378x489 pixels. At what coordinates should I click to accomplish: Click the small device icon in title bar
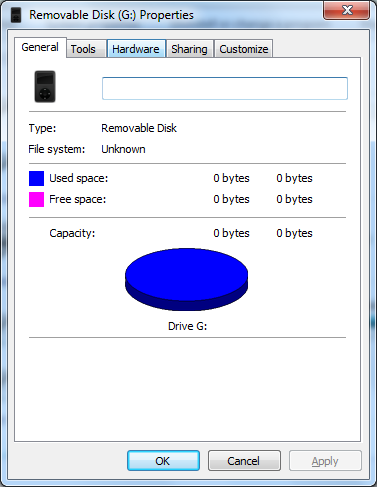click(16, 15)
